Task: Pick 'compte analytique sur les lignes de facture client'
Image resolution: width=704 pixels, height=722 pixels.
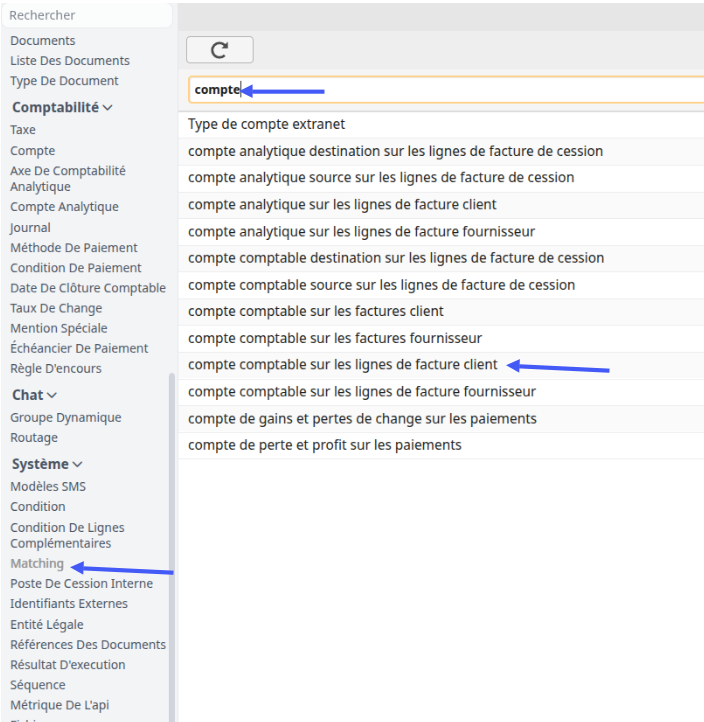Action: pyautogui.click(x=441, y=205)
